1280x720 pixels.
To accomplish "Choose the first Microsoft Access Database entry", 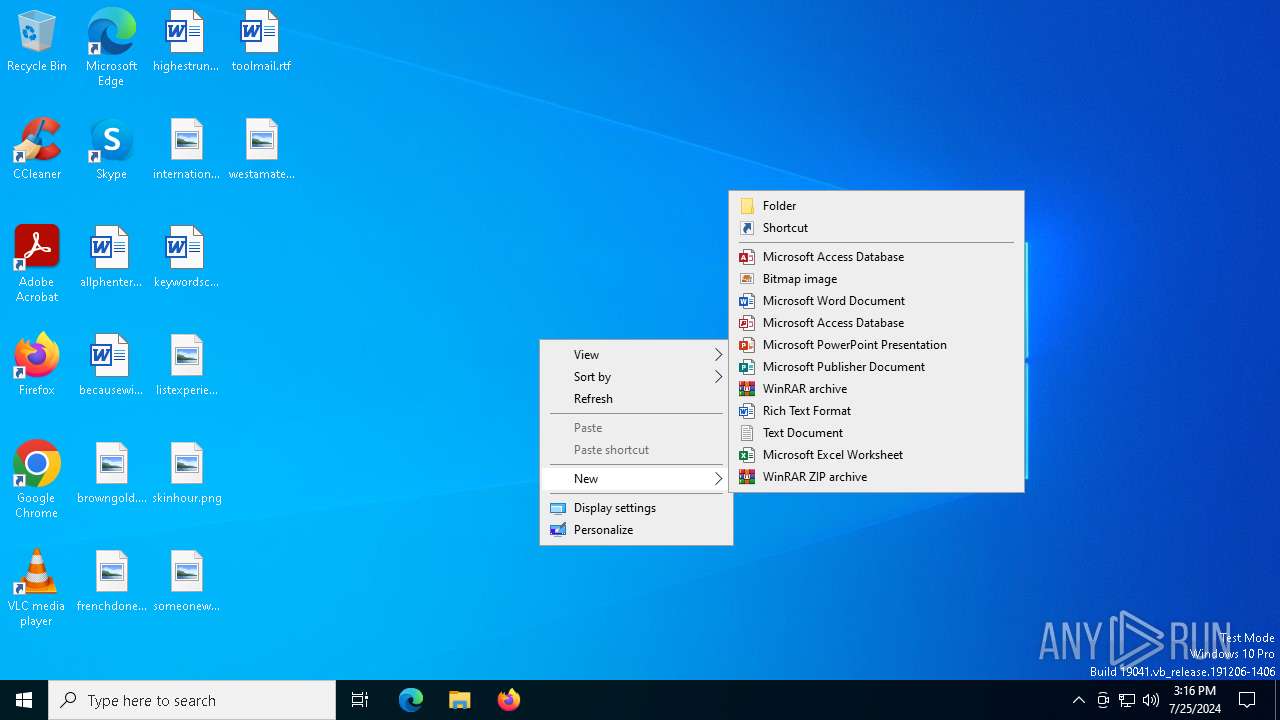I will pos(876,257).
